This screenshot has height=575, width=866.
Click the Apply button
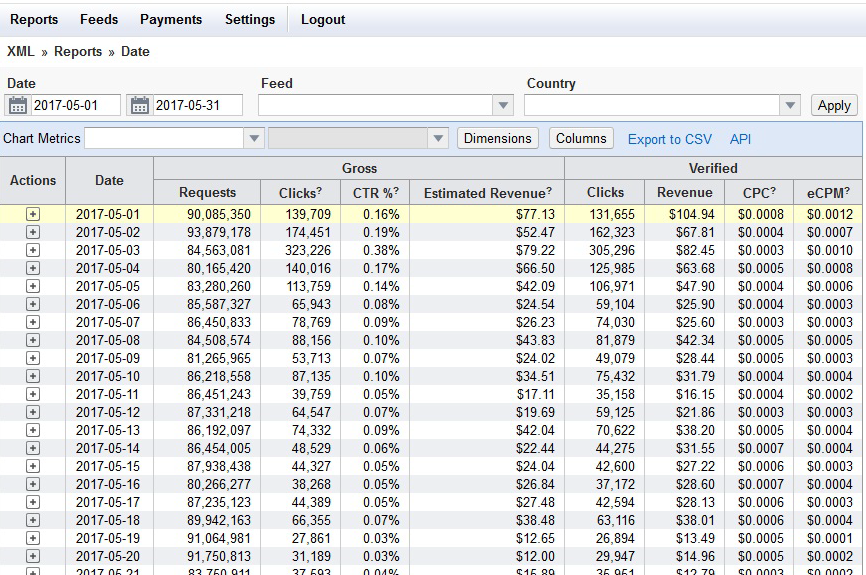(x=834, y=105)
